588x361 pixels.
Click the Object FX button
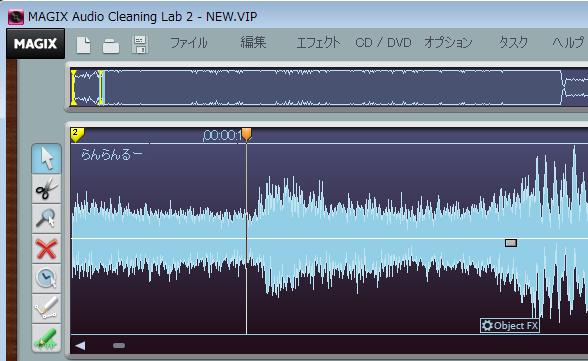pyautogui.click(x=510, y=325)
